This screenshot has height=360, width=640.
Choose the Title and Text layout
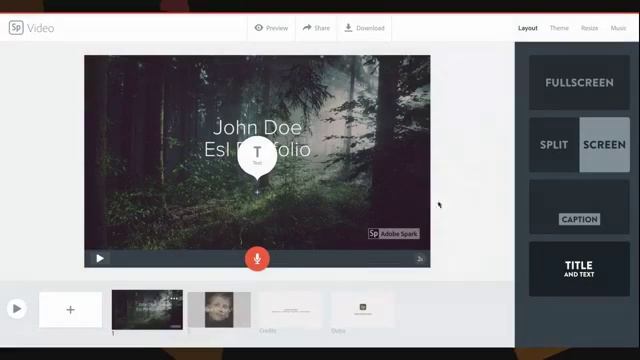pyautogui.click(x=579, y=269)
